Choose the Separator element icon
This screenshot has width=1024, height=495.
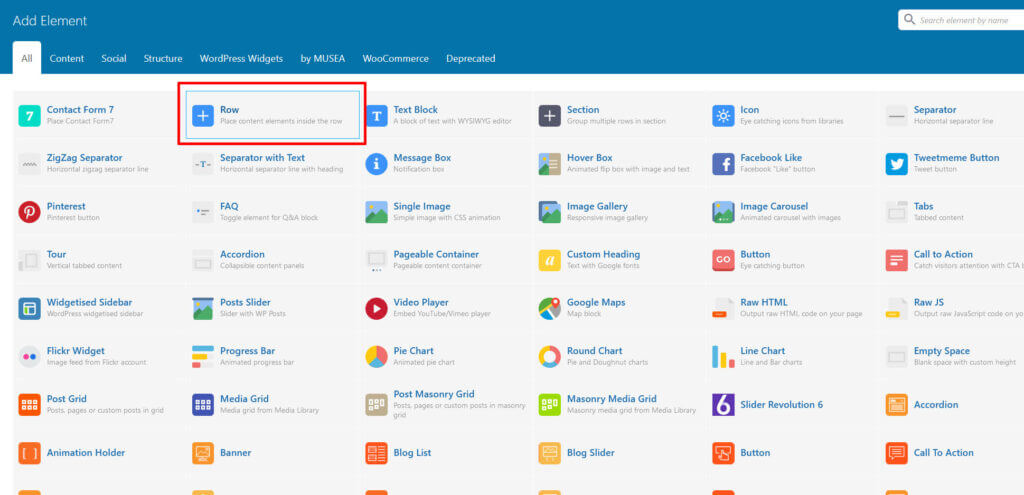click(897, 116)
